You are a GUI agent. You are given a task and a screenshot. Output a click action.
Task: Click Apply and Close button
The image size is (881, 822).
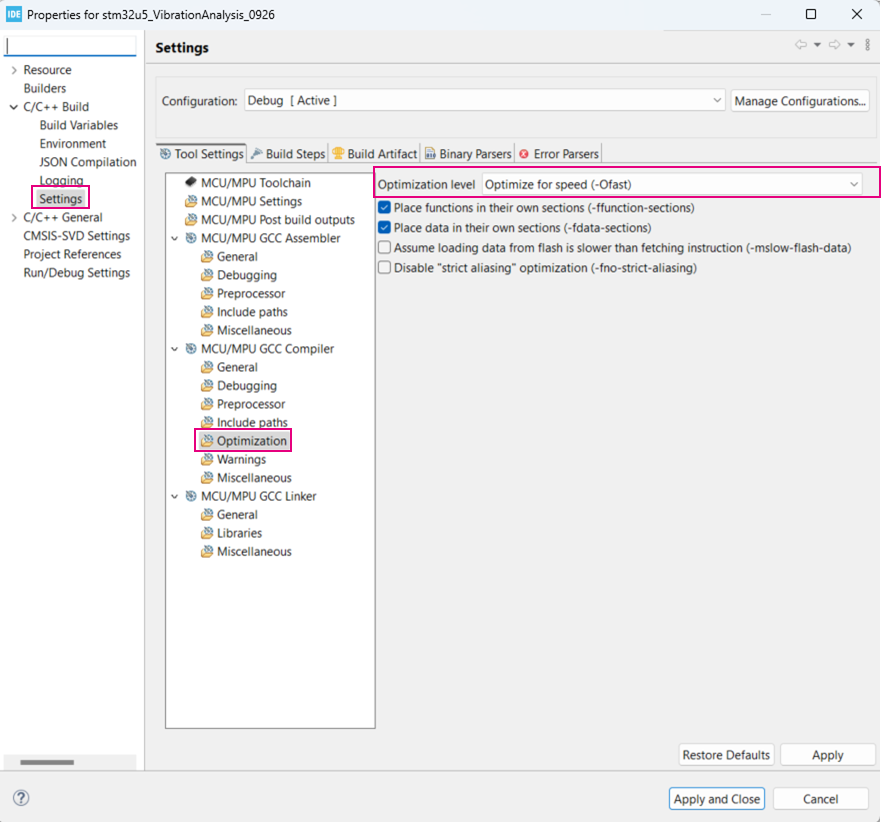[x=717, y=798]
